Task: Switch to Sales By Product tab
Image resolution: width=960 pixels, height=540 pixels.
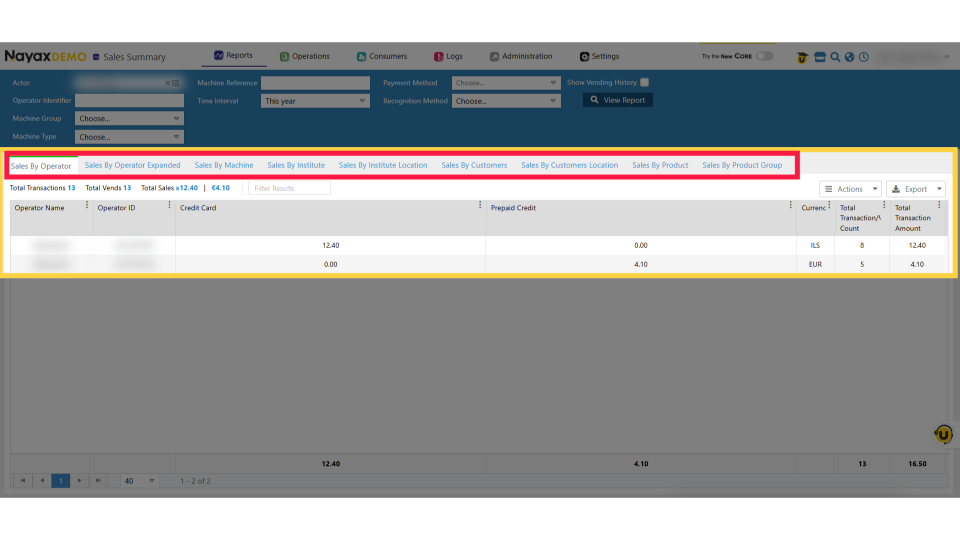Action: 660,165
